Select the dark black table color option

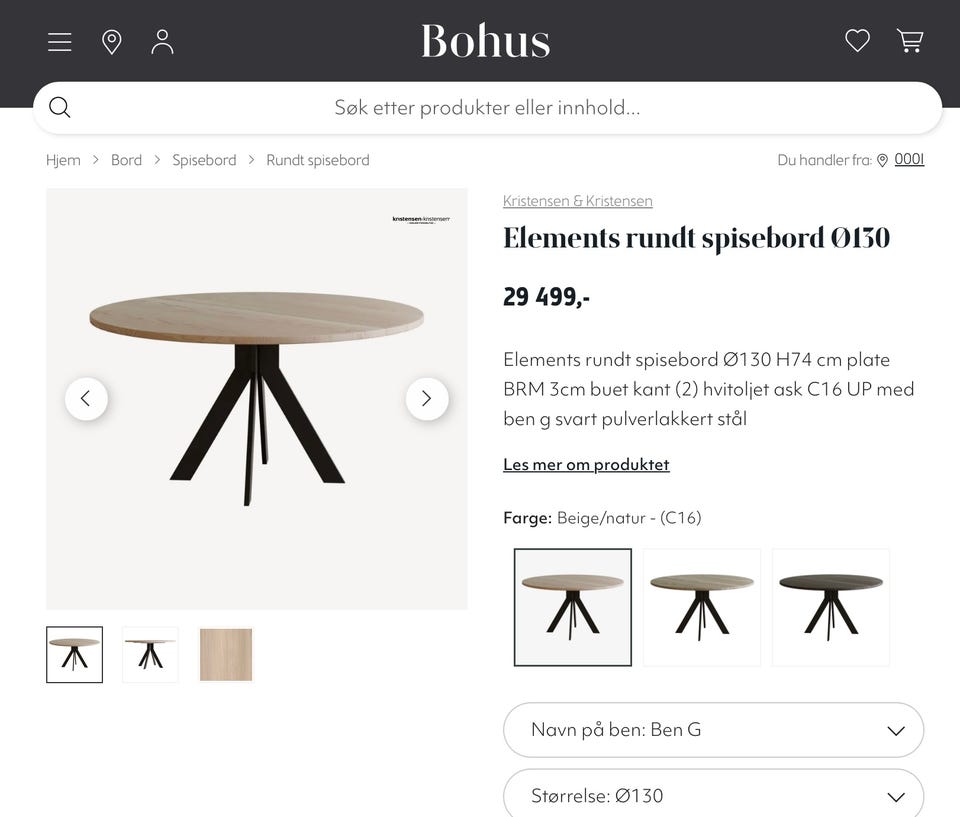point(831,607)
